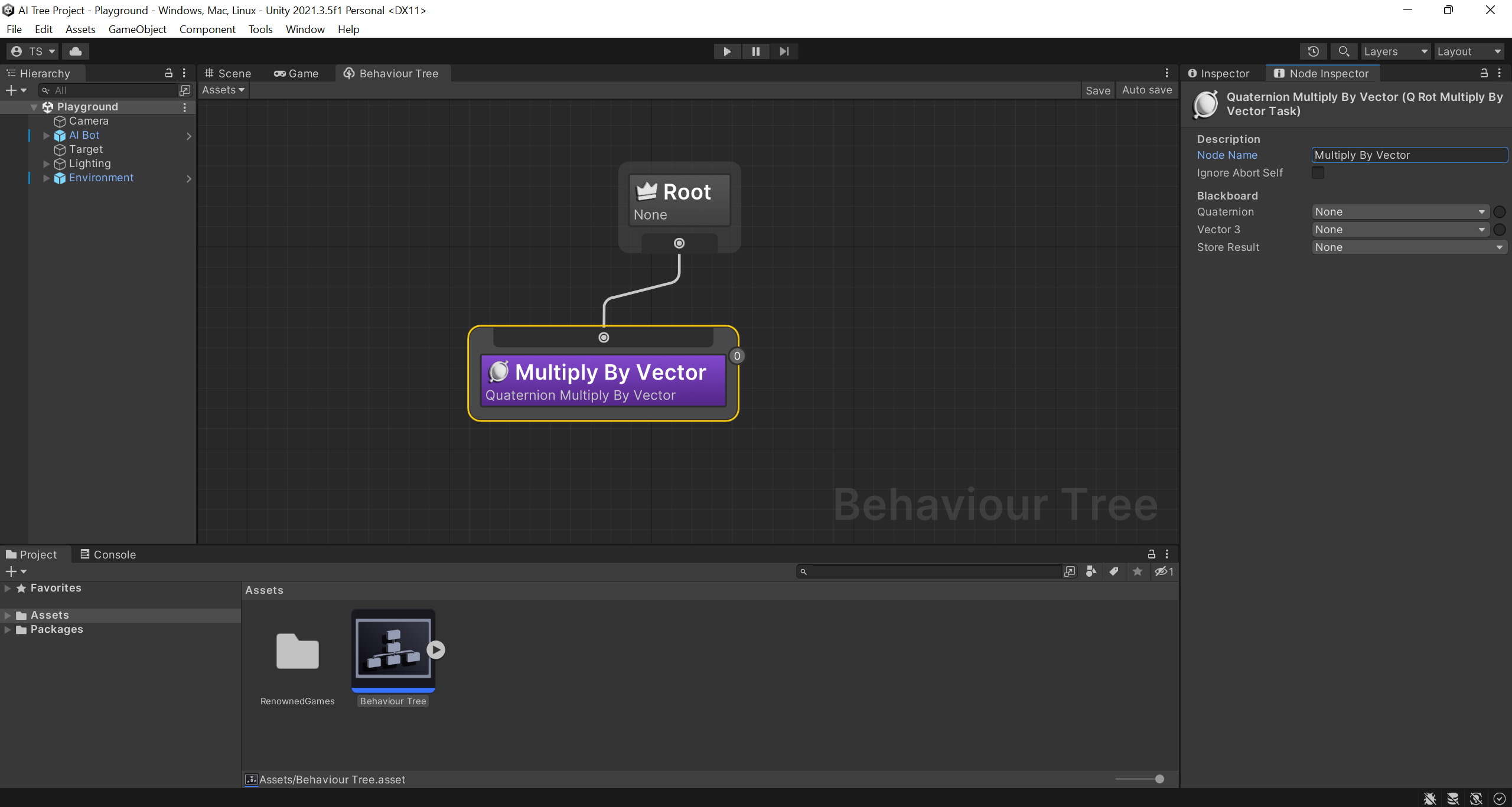Viewport: 1512px width, 807px height.
Task: Open Undo History clock icon
Action: [1313, 51]
